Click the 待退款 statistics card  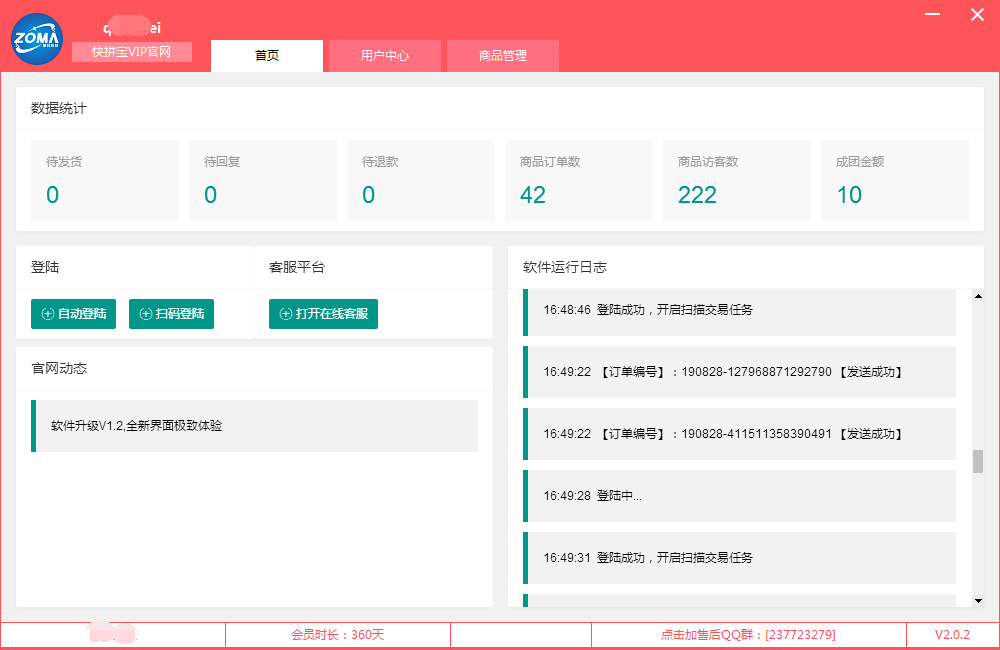(420, 180)
